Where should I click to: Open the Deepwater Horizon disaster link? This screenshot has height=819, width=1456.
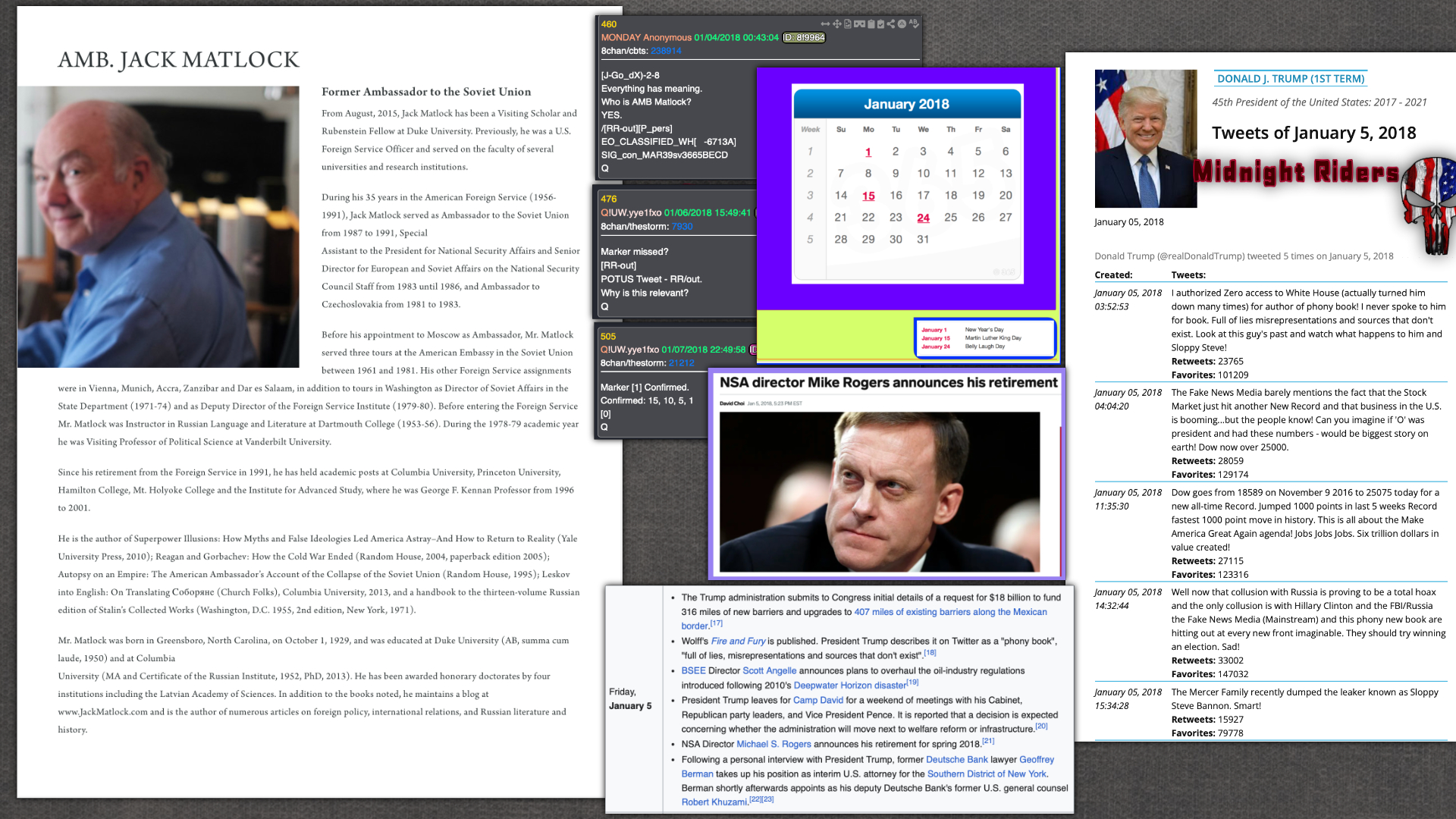849,686
